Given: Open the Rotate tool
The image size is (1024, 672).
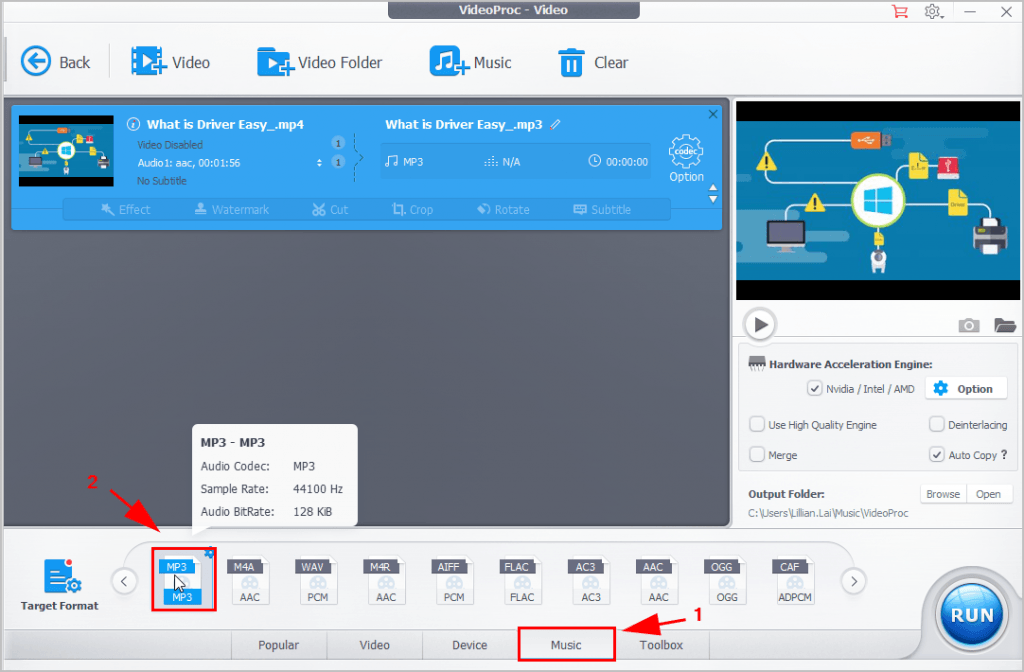Looking at the screenshot, I should tap(503, 210).
